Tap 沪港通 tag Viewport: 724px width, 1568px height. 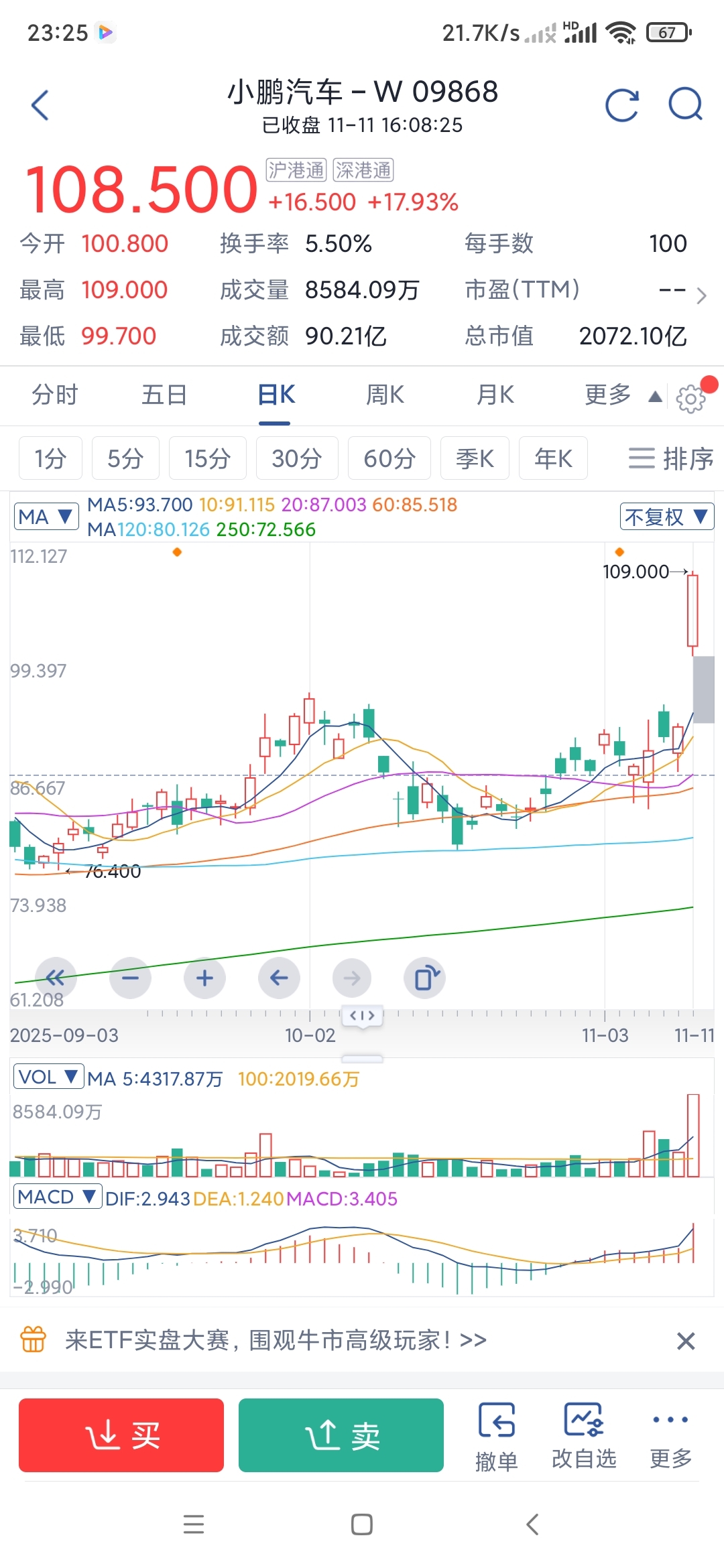pos(296,170)
